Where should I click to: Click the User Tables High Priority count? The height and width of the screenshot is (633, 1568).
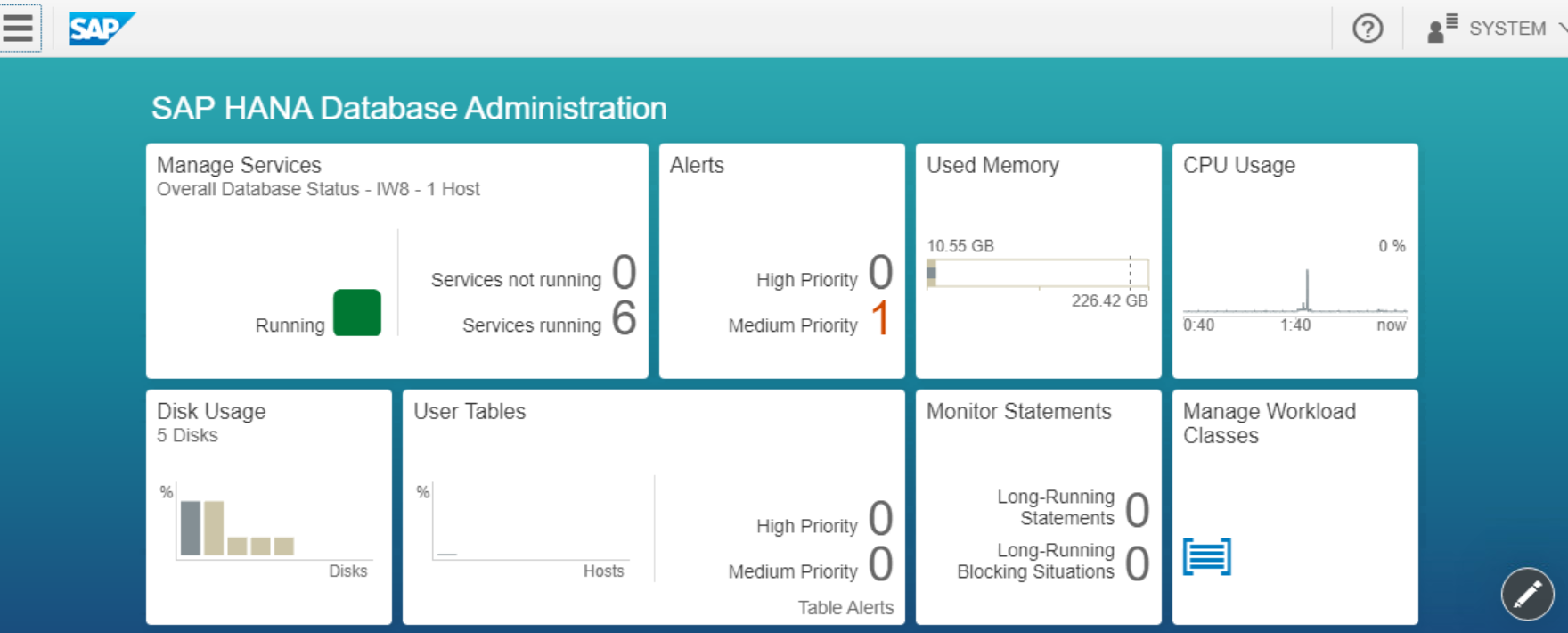880,518
